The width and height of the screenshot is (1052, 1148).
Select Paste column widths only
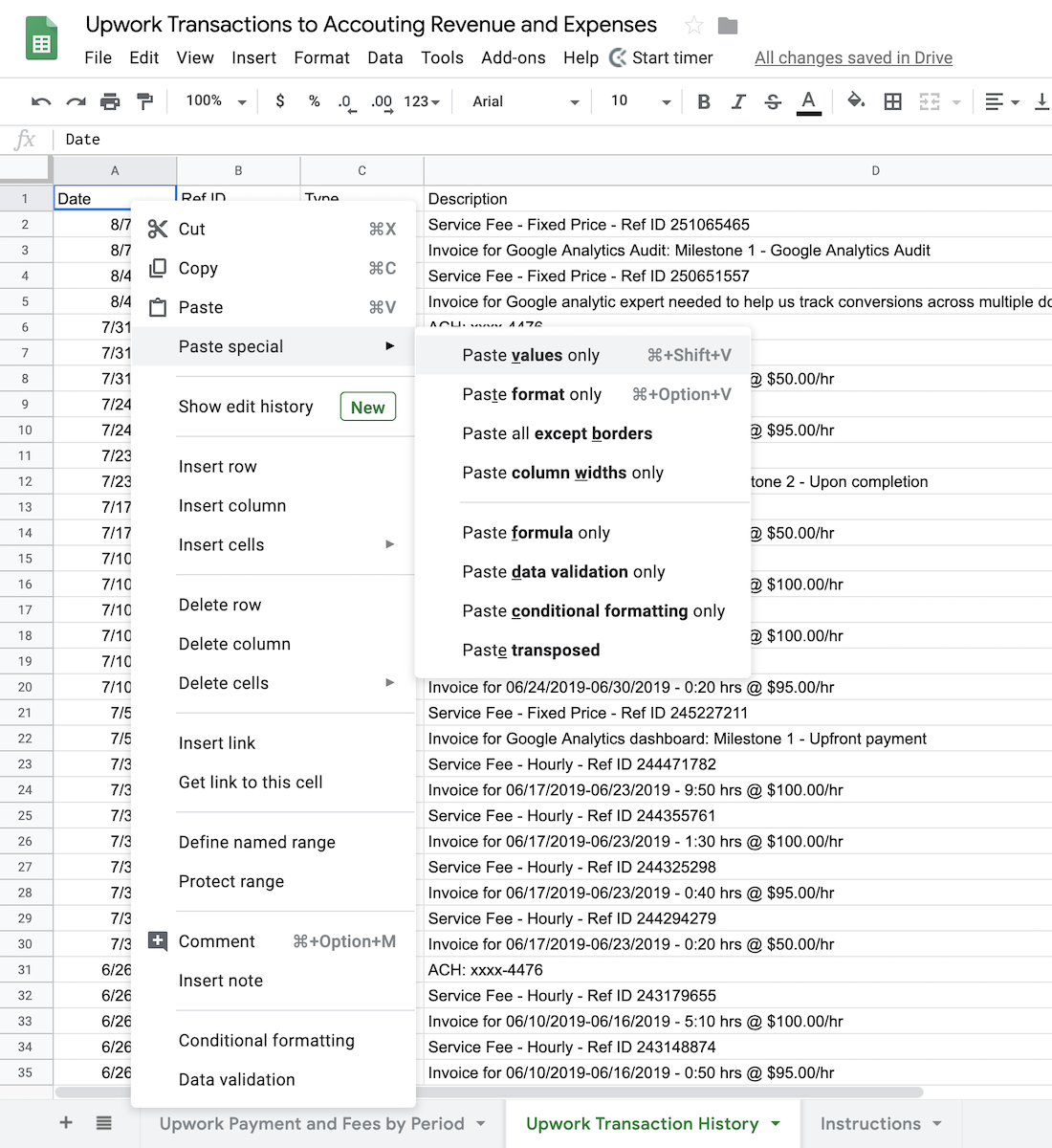click(583, 473)
